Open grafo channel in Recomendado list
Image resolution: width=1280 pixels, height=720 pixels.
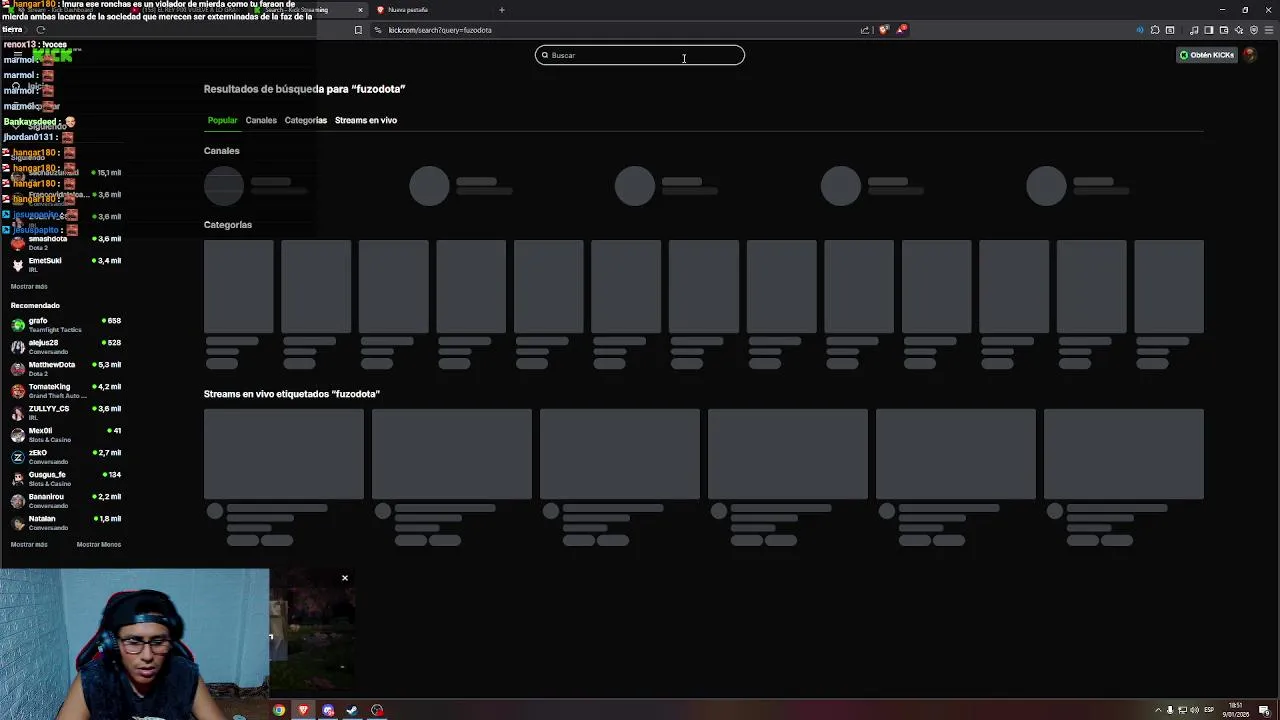[x=65, y=325]
